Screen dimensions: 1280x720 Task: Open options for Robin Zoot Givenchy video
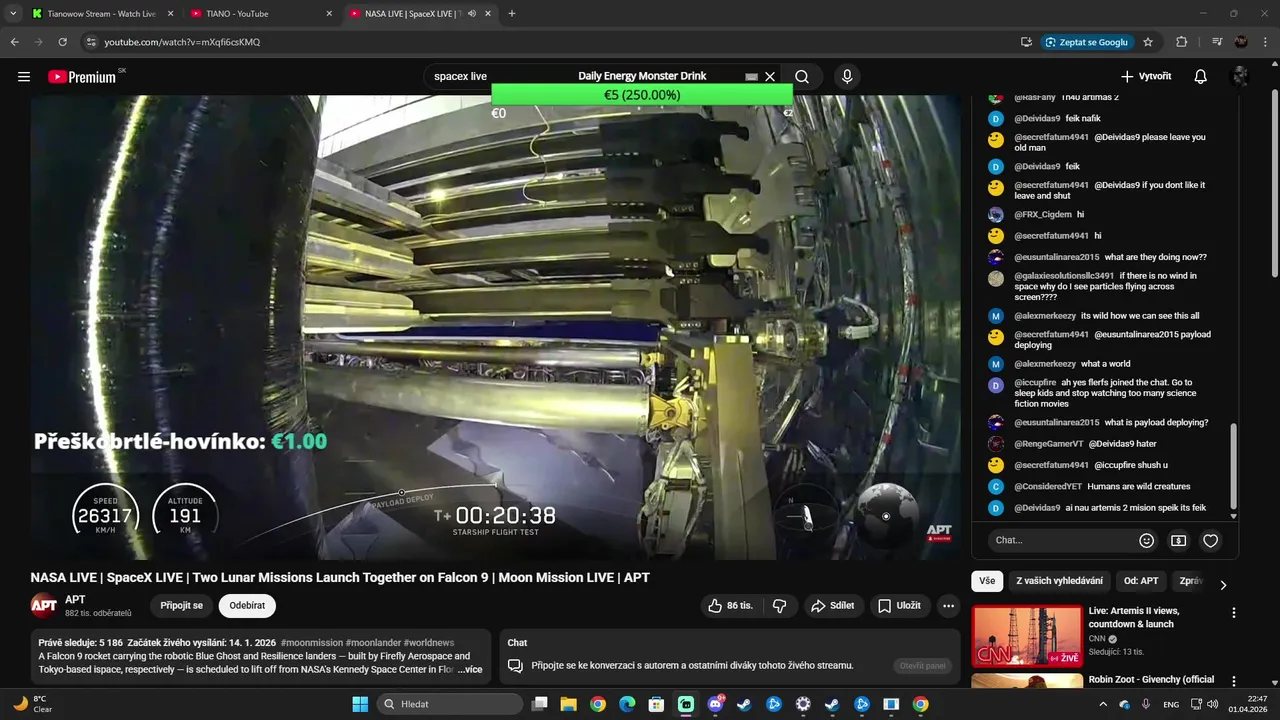(x=1233, y=682)
